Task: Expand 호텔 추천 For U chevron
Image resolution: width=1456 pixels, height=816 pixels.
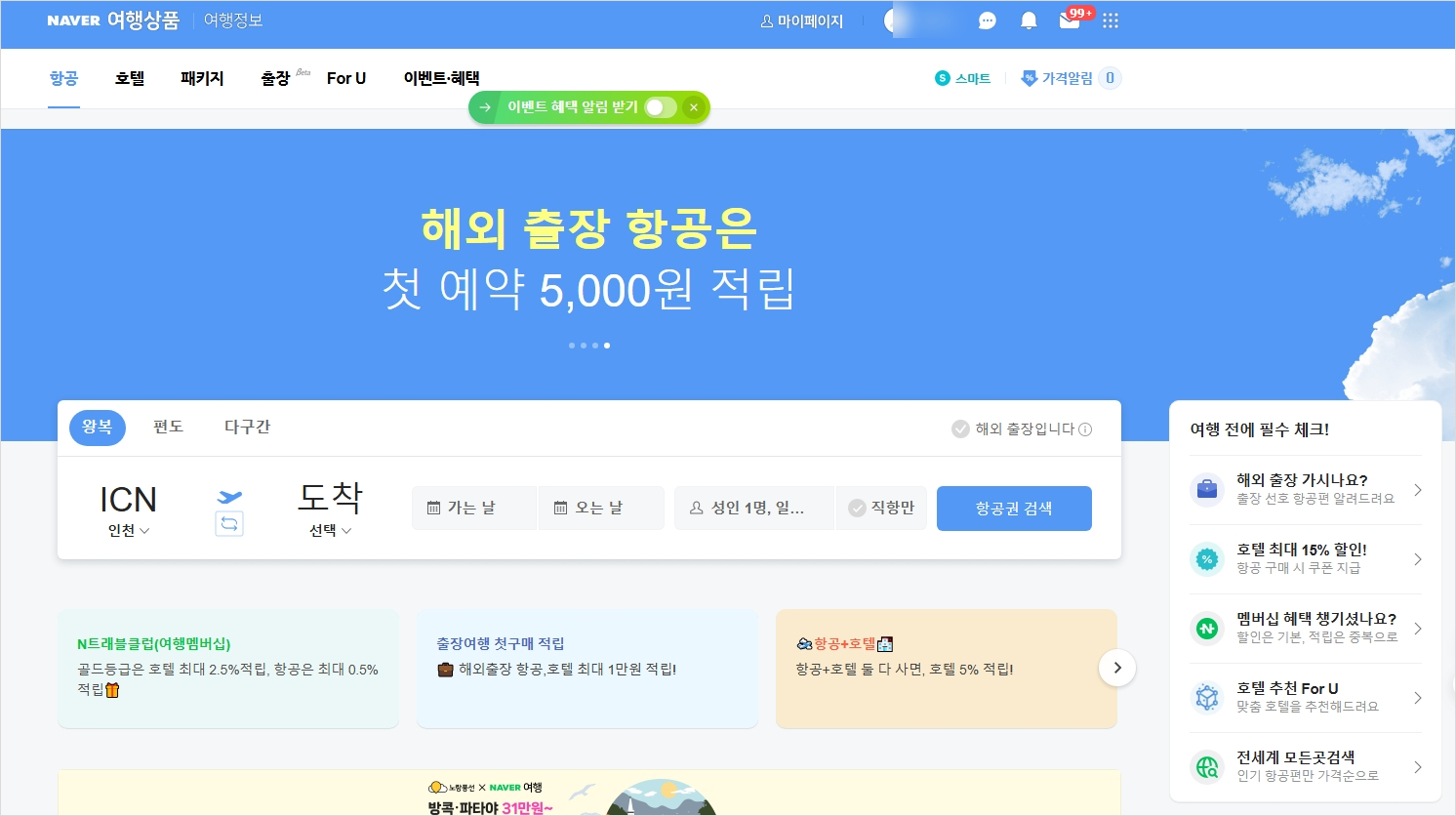Action: (x=1418, y=698)
